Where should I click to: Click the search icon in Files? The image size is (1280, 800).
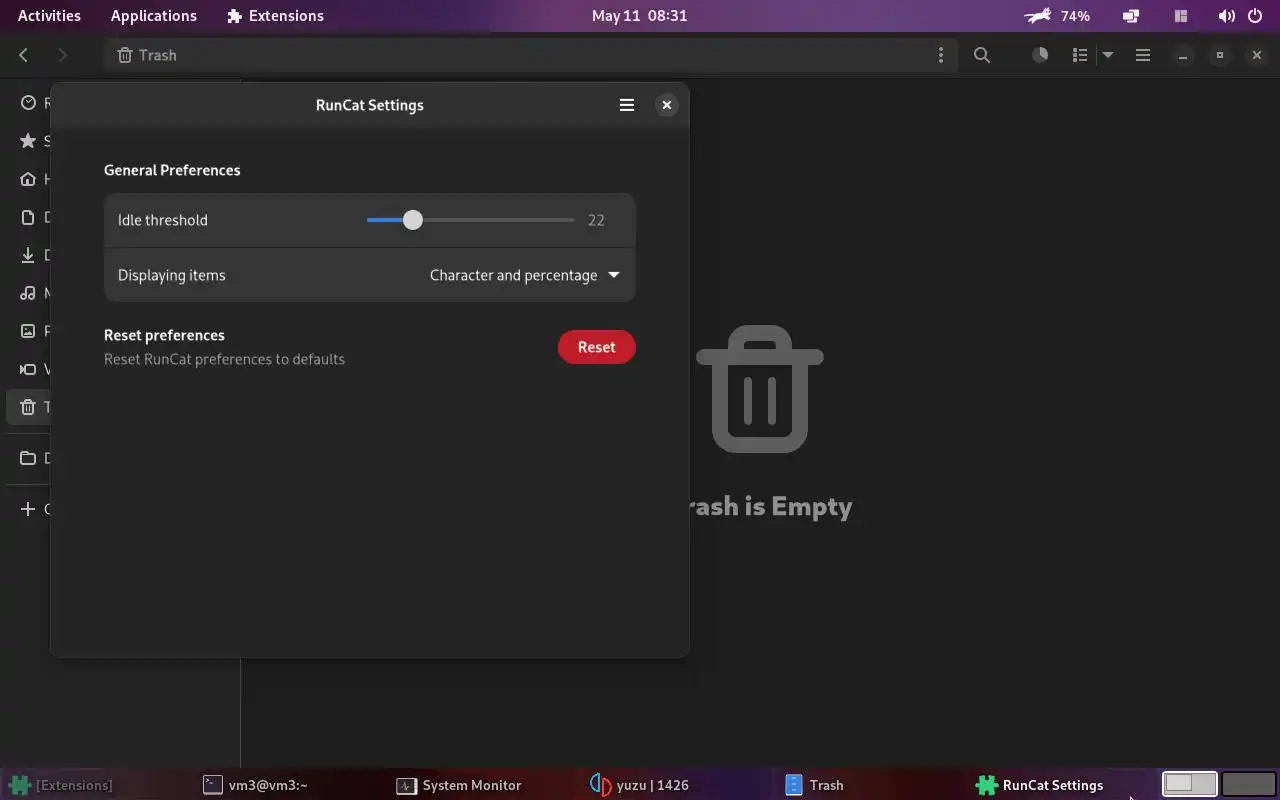[x=982, y=55]
